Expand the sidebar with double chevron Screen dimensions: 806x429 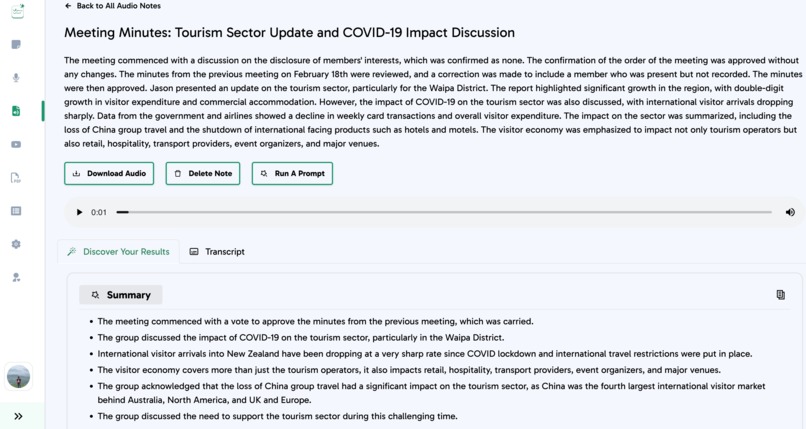pyautogui.click(x=18, y=416)
